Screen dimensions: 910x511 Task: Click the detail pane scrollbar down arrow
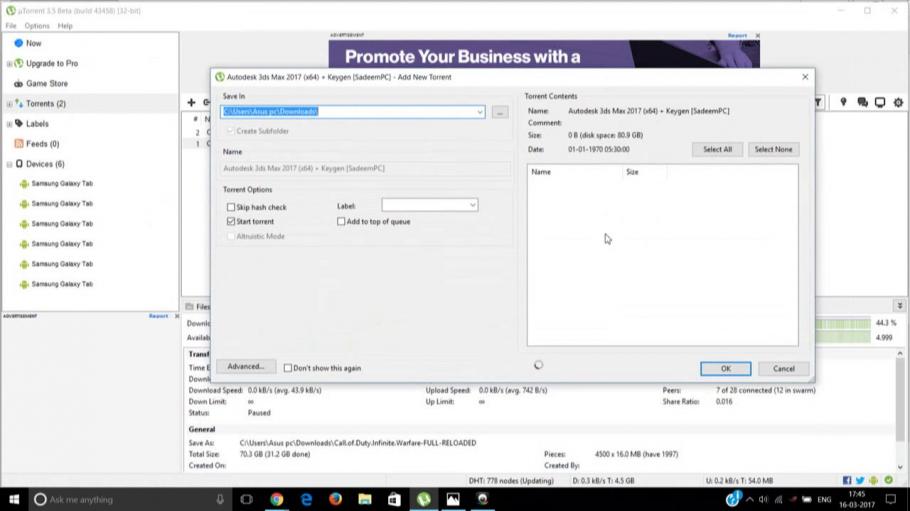900,467
